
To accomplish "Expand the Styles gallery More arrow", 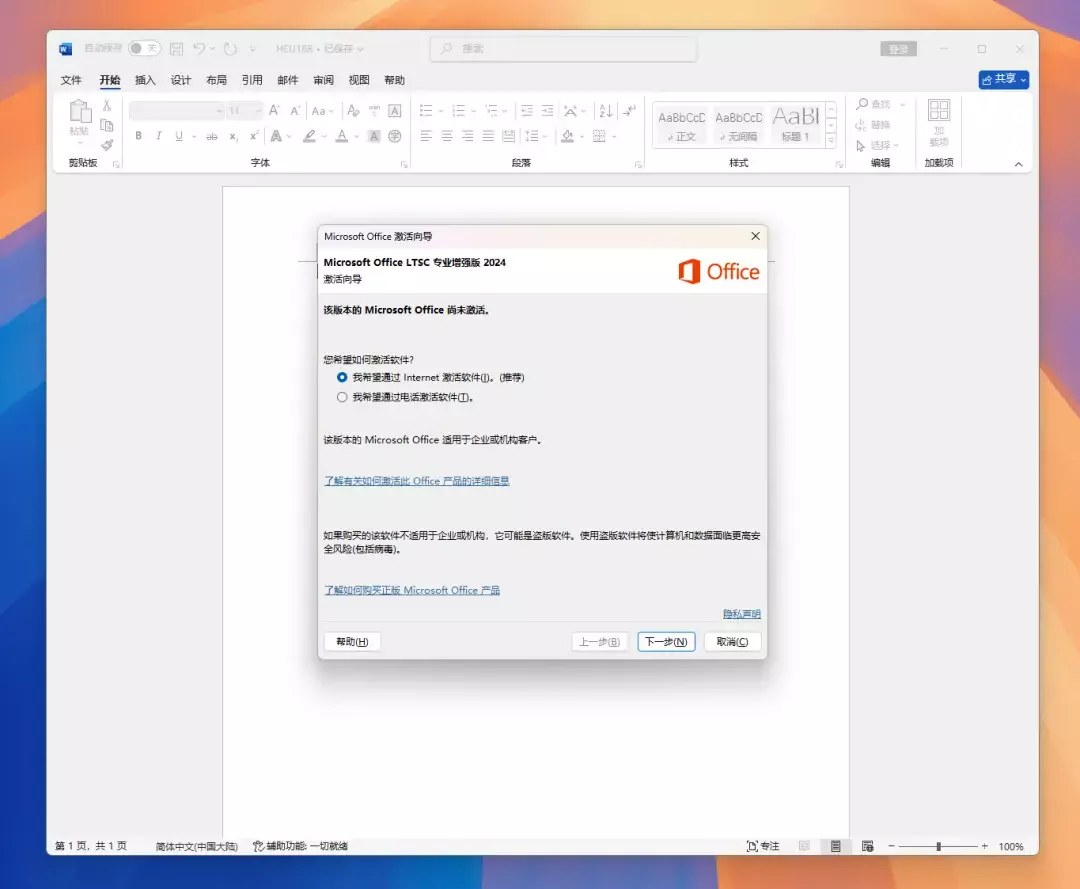I will 830,140.
